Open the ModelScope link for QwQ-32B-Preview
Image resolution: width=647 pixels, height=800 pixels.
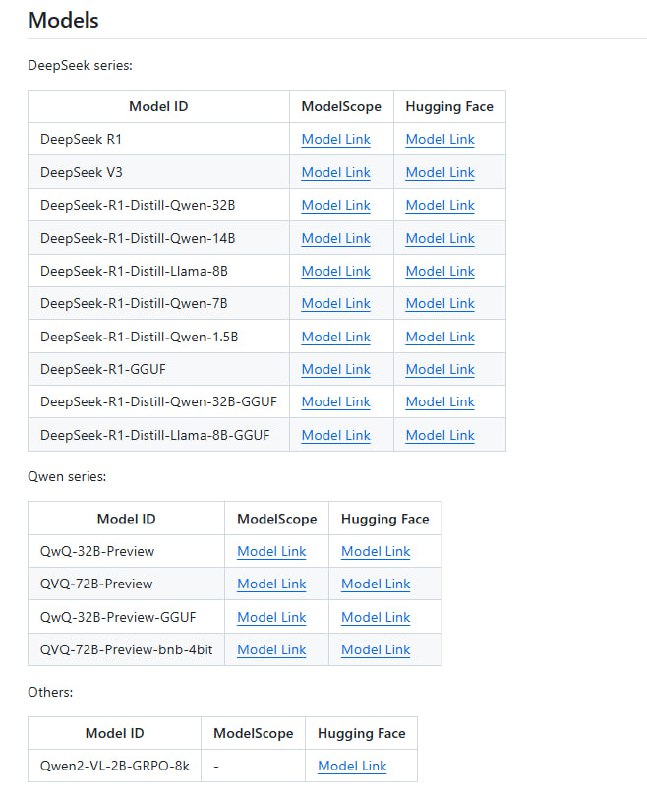[272, 552]
